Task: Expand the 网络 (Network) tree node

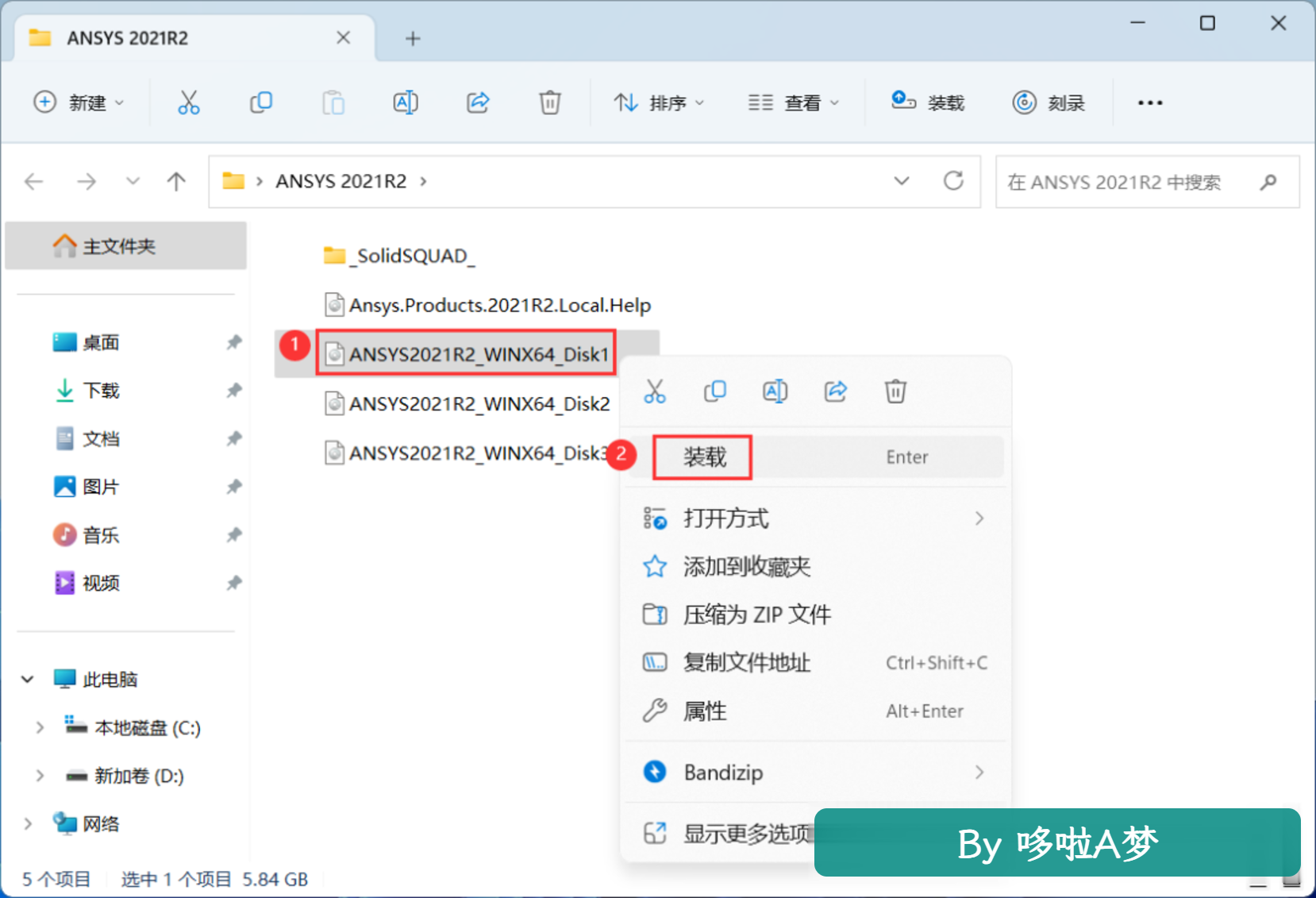Action: pos(28,824)
